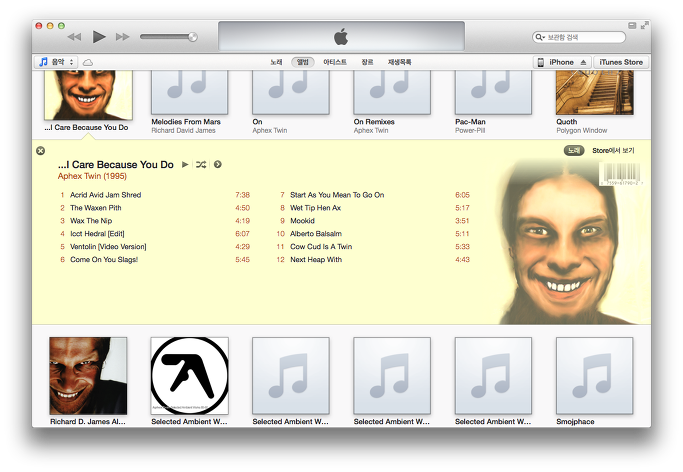Switch to the 노래 (Songs) tab
683x472 pixels.
276,62
